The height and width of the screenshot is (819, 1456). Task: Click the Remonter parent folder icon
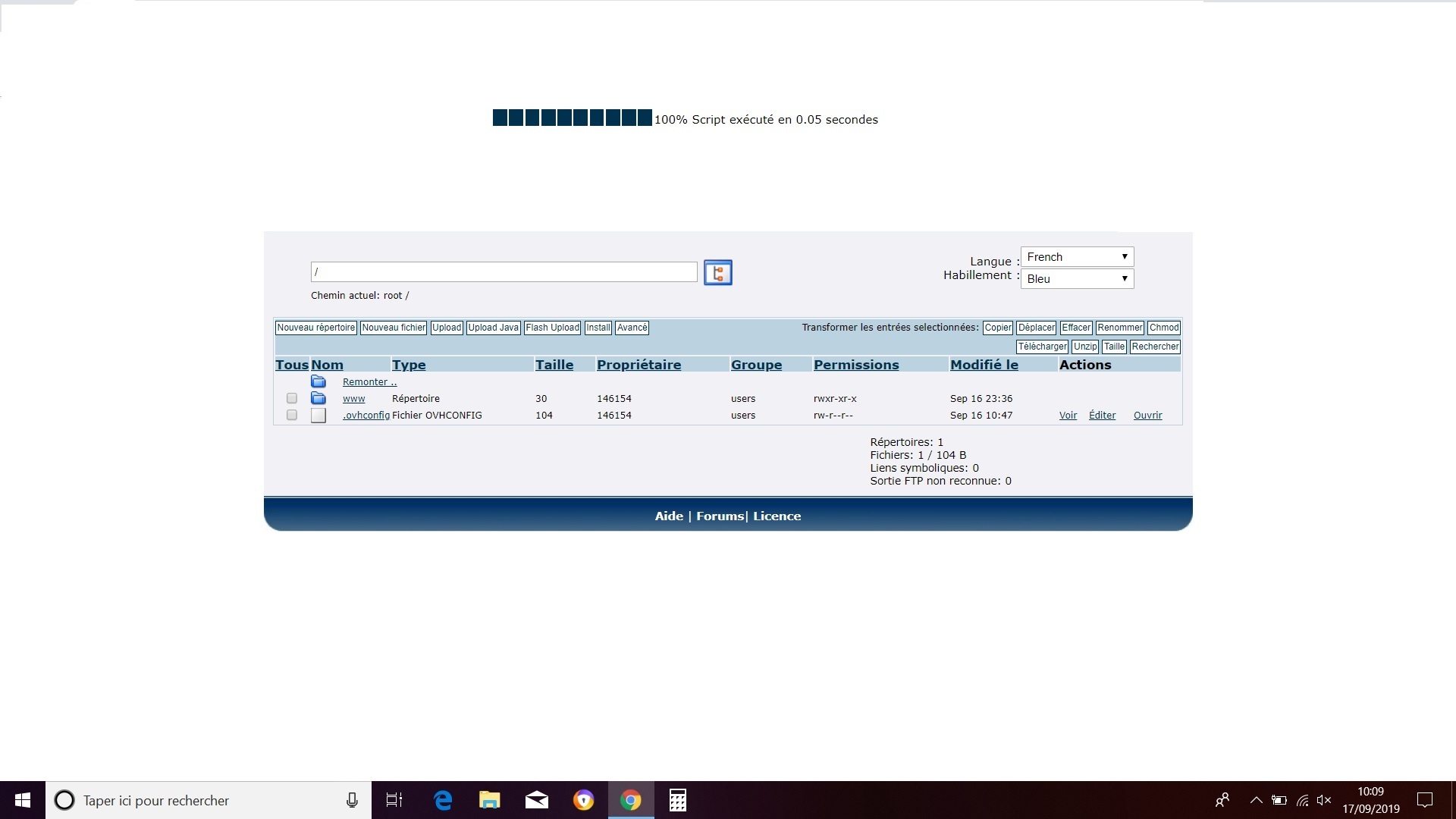click(318, 381)
